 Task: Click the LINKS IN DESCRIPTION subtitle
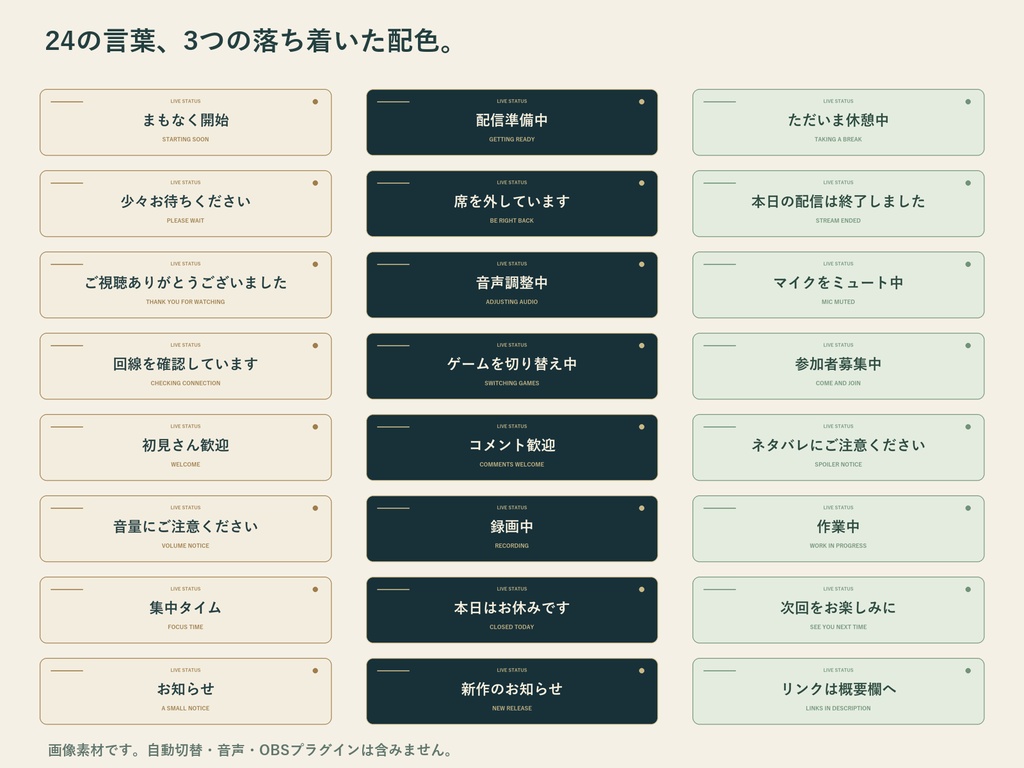click(839, 708)
